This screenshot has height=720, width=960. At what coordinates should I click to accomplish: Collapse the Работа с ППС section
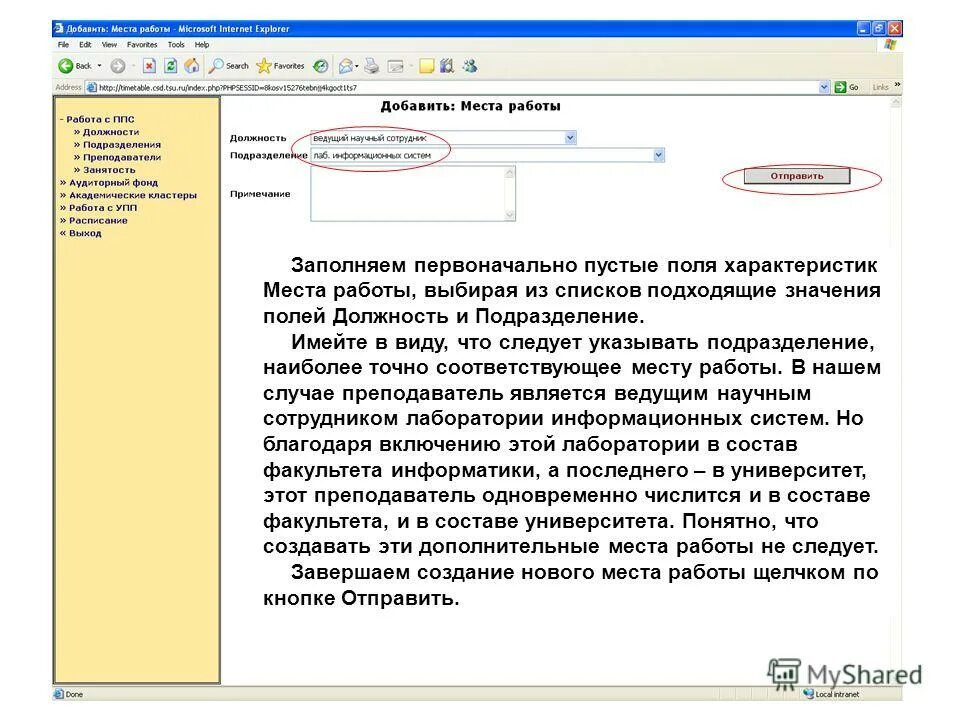click(97, 119)
